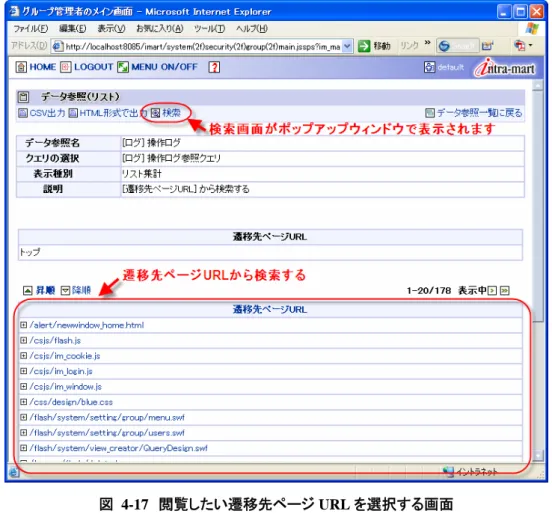Image resolution: width=552 pixels, height=514 pixels.
Task: Expand /css/design/blue.css row
Action: tap(24, 402)
